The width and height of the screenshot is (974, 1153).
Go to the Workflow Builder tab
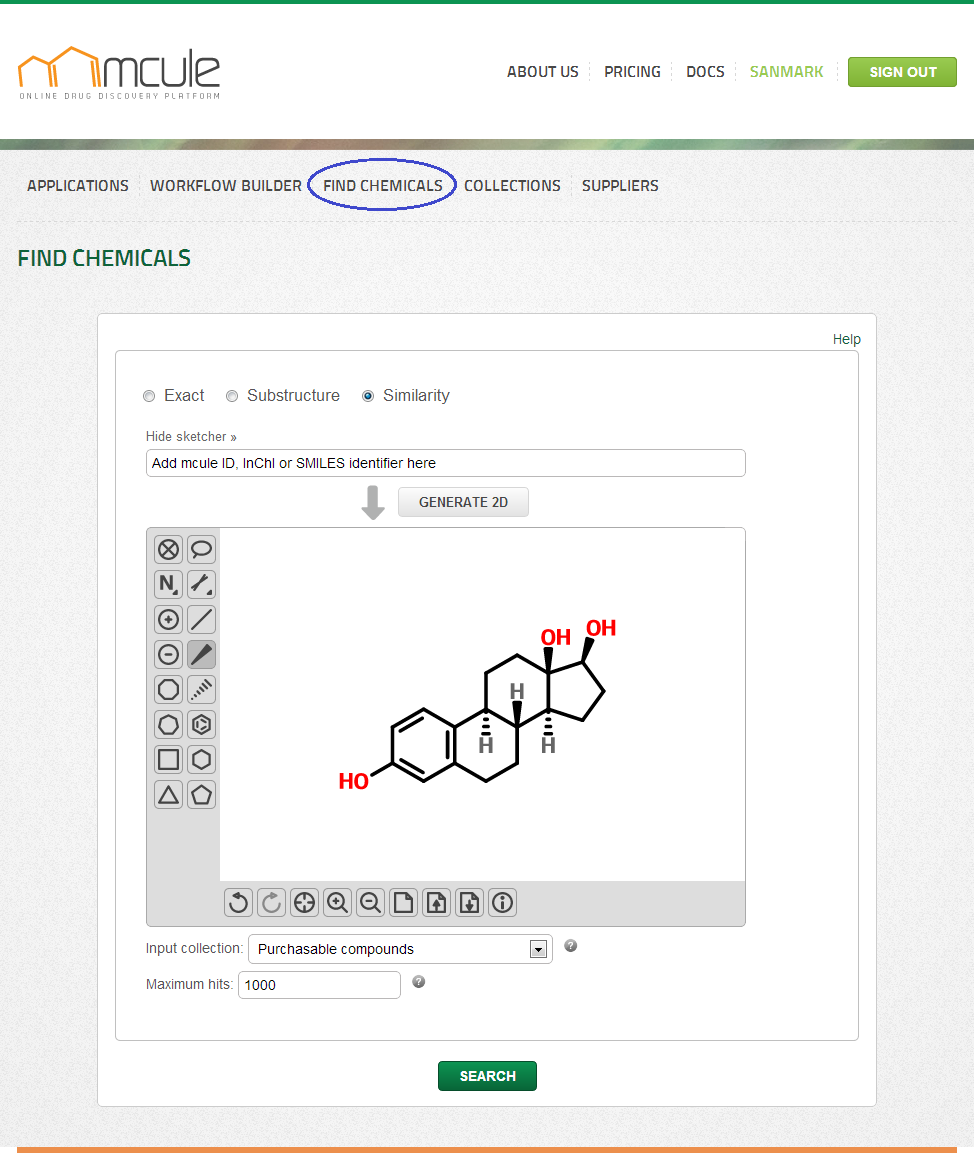tap(226, 186)
